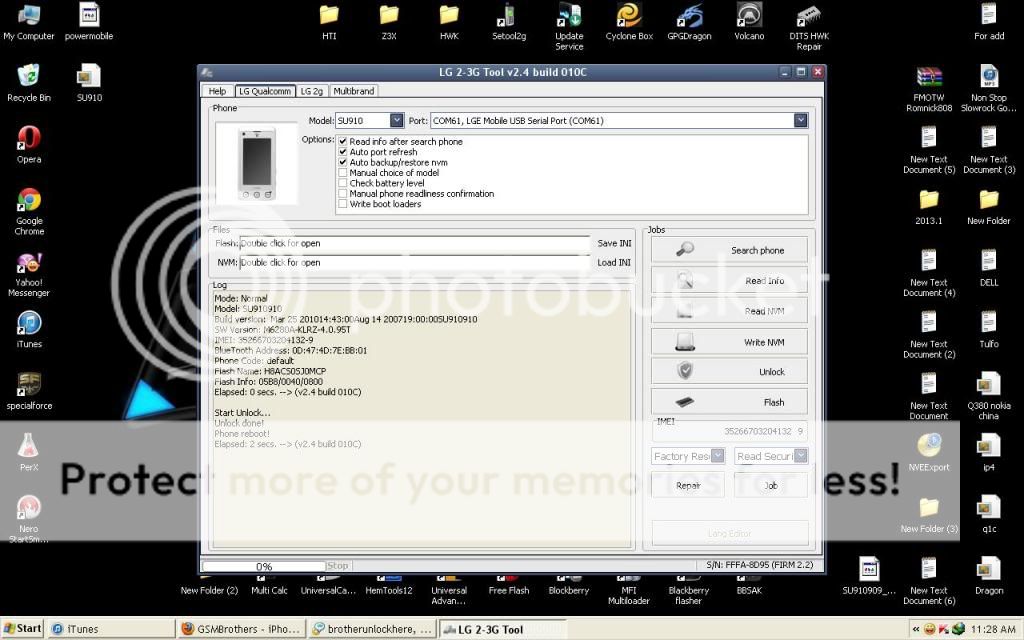
Task: Click the Flash file path field
Action: [415, 244]
